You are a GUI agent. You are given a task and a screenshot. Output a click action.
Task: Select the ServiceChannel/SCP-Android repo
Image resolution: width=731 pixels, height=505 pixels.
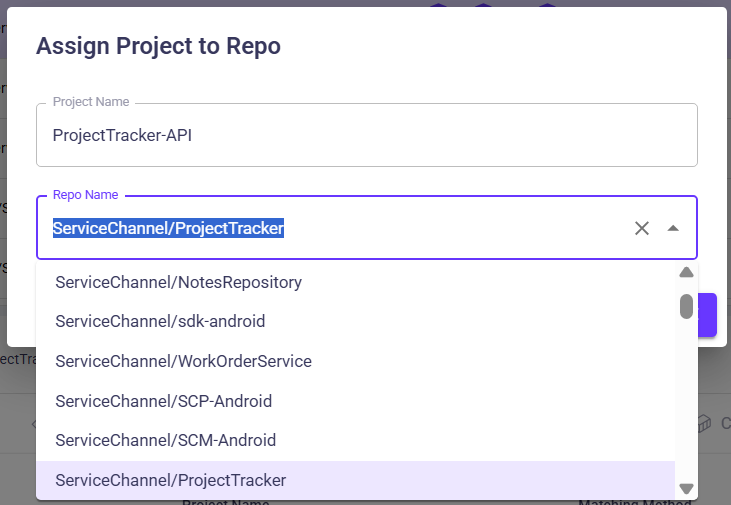[x=163, y=401]
